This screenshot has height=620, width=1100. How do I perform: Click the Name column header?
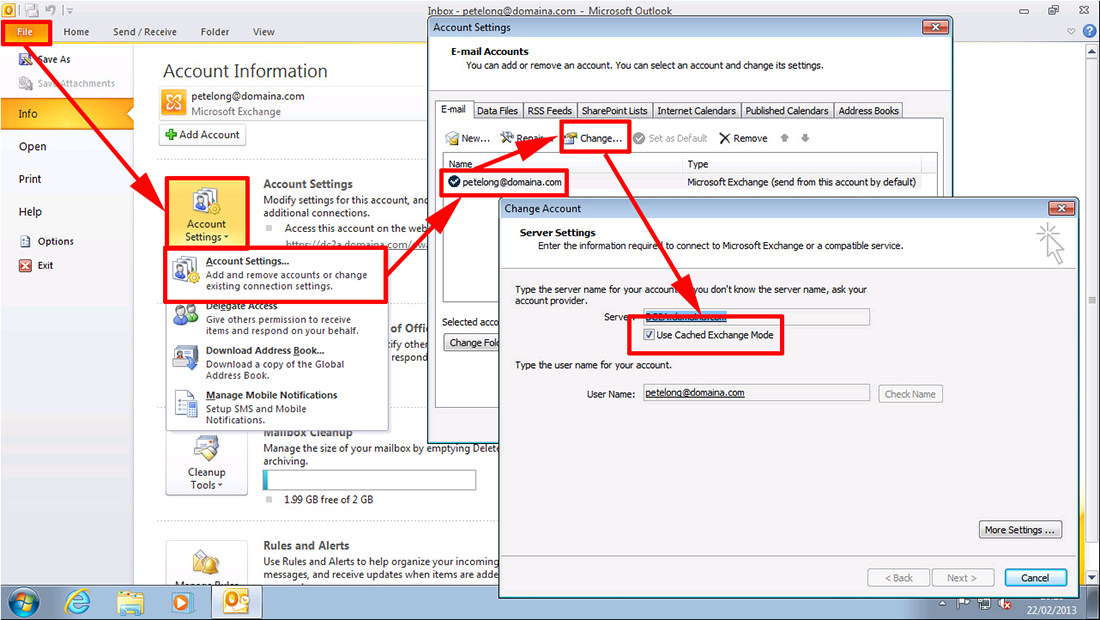click(563, 164)
